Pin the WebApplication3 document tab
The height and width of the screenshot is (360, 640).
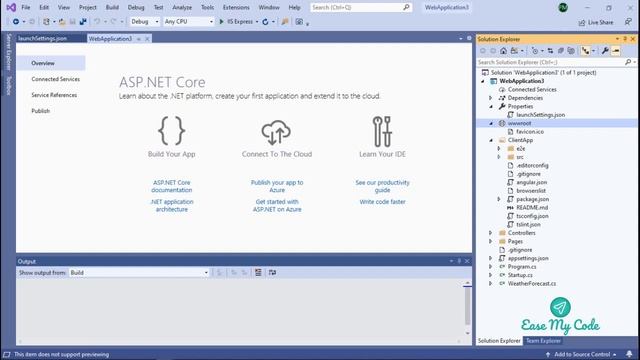139,39
